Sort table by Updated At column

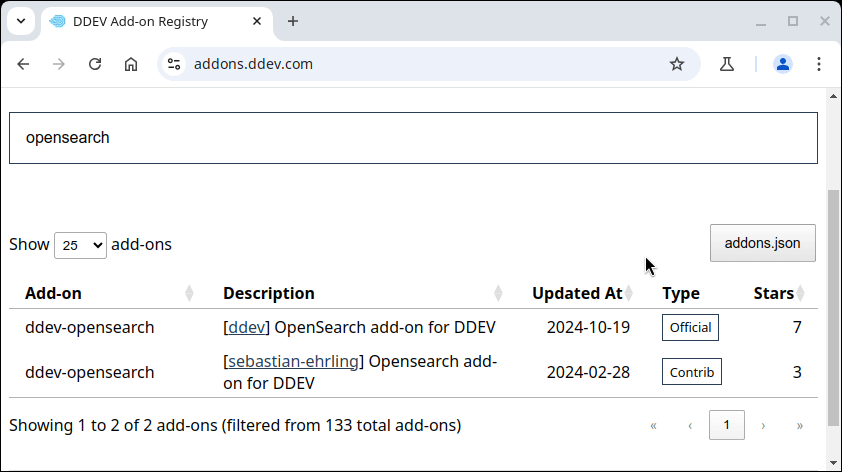[x=577, y=293]
